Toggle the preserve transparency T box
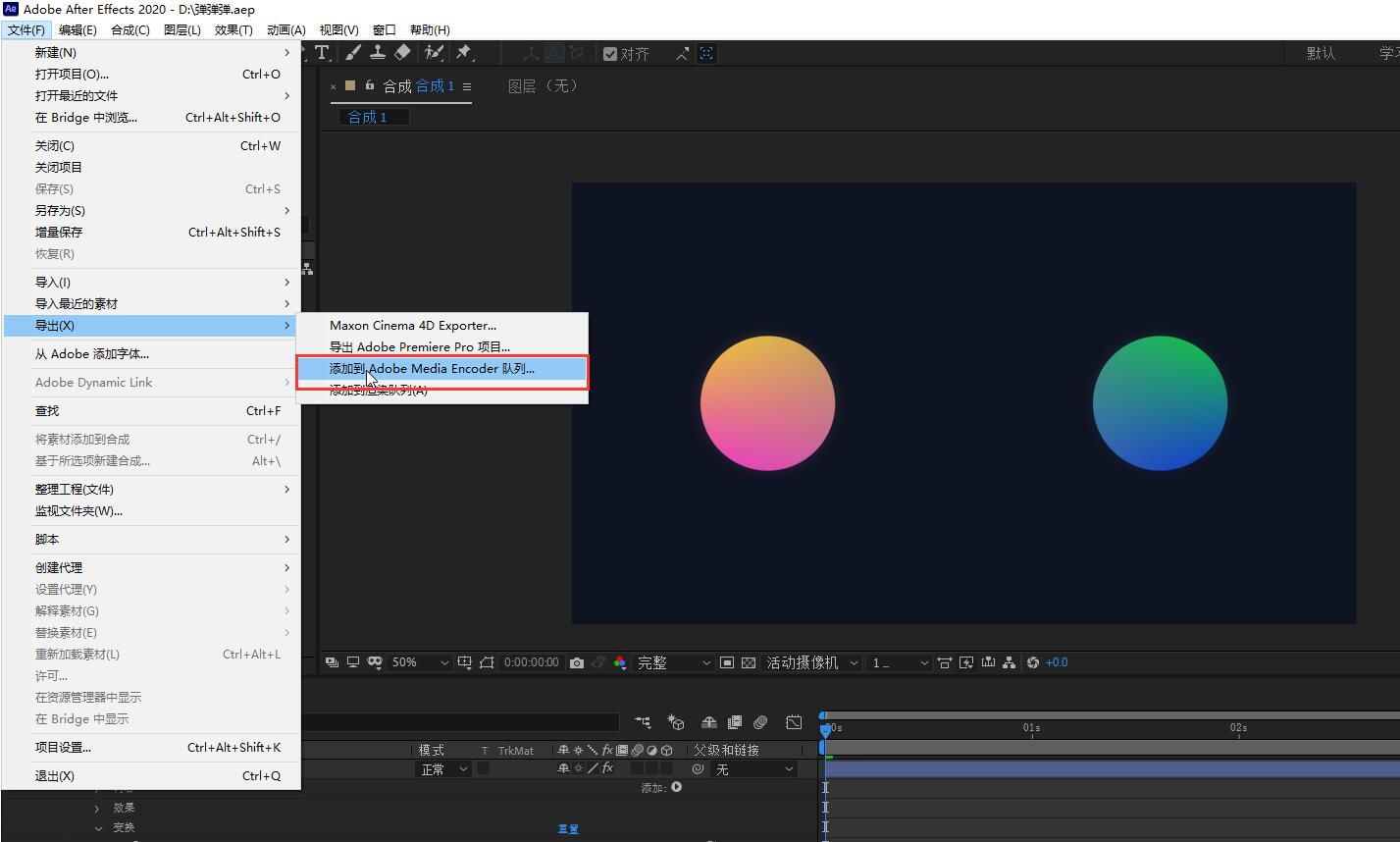Viewport: 1400px width, 842px height. pos(483,768)
